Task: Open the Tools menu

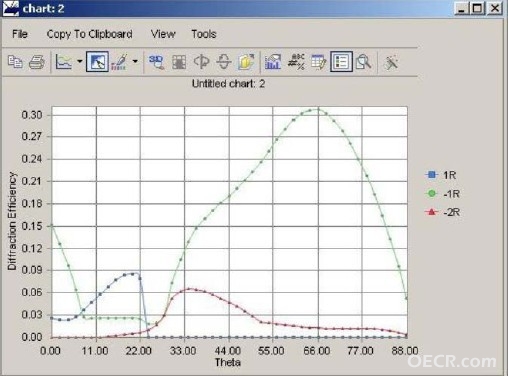Action: point(204,34)
